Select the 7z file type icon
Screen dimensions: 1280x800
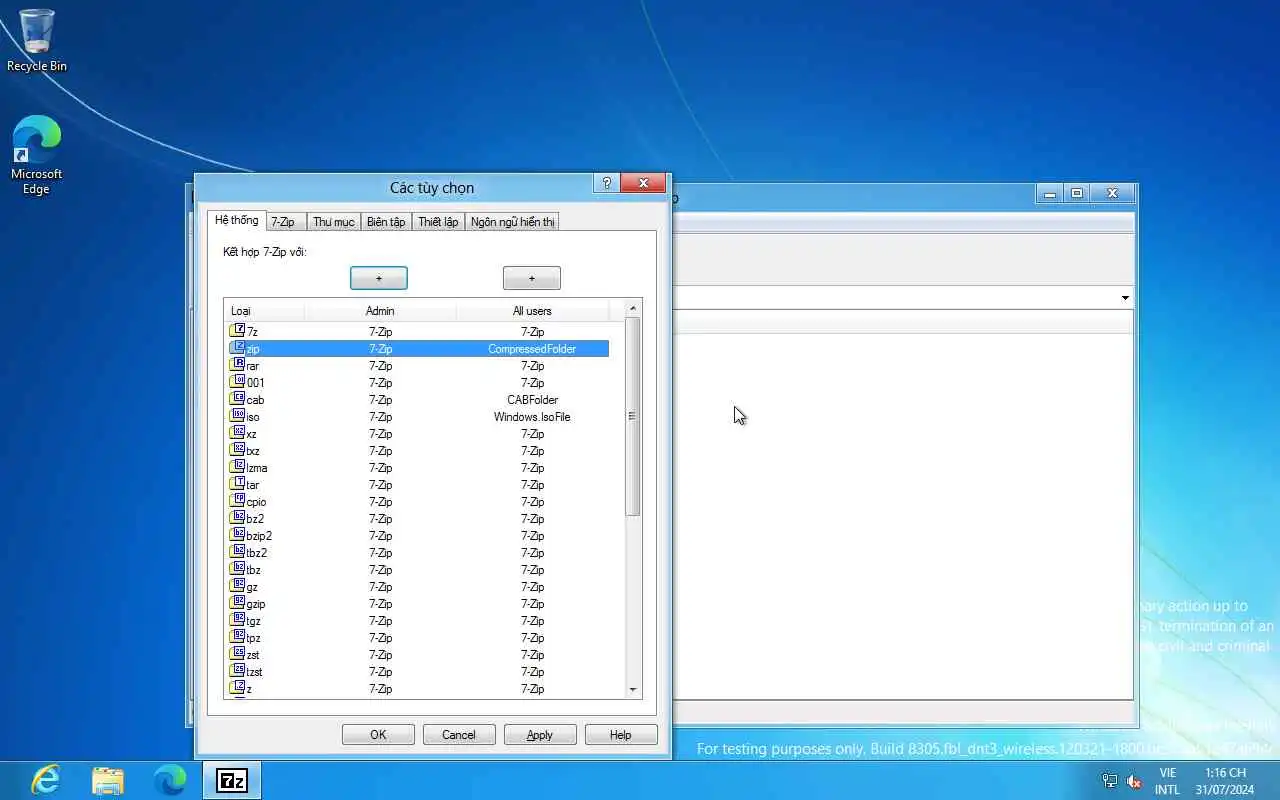[x=238, y=331]
